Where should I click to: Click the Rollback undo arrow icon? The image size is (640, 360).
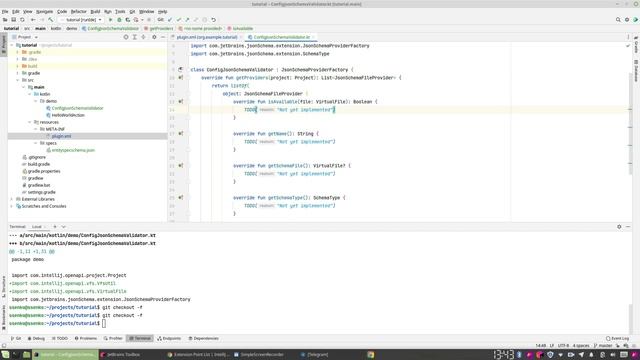click(213, 20)
